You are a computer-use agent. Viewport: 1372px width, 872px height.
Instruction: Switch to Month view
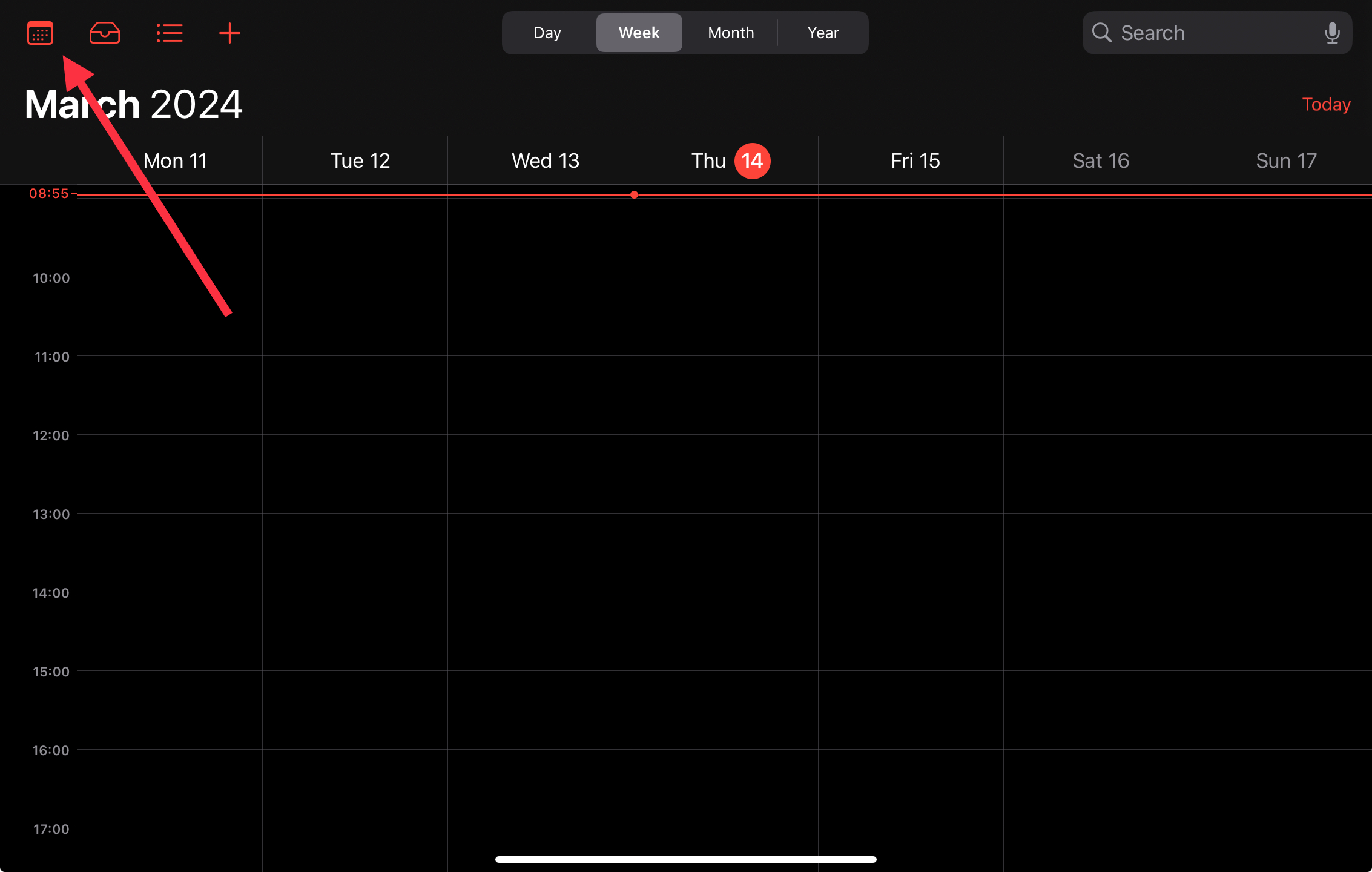tap(731, 33)
